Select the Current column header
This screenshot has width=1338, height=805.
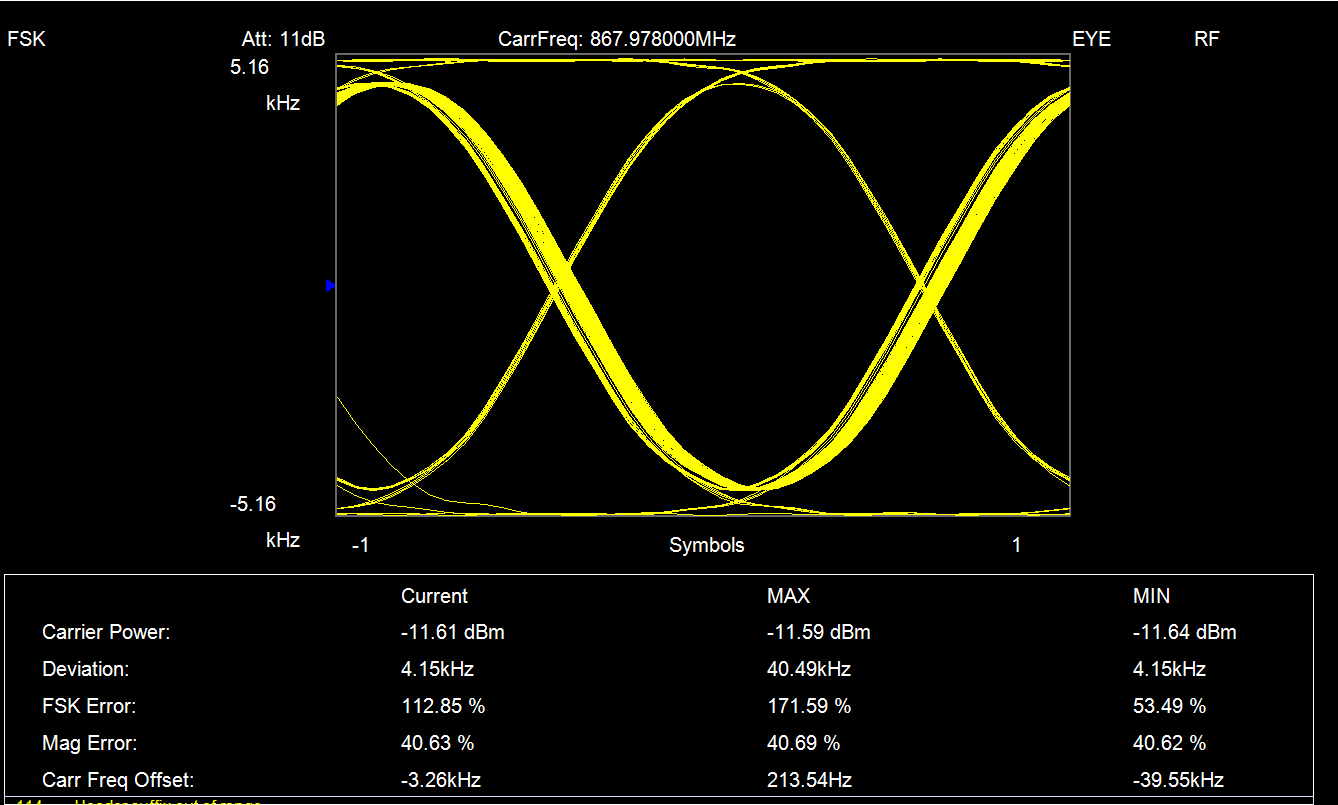[434, 596]
